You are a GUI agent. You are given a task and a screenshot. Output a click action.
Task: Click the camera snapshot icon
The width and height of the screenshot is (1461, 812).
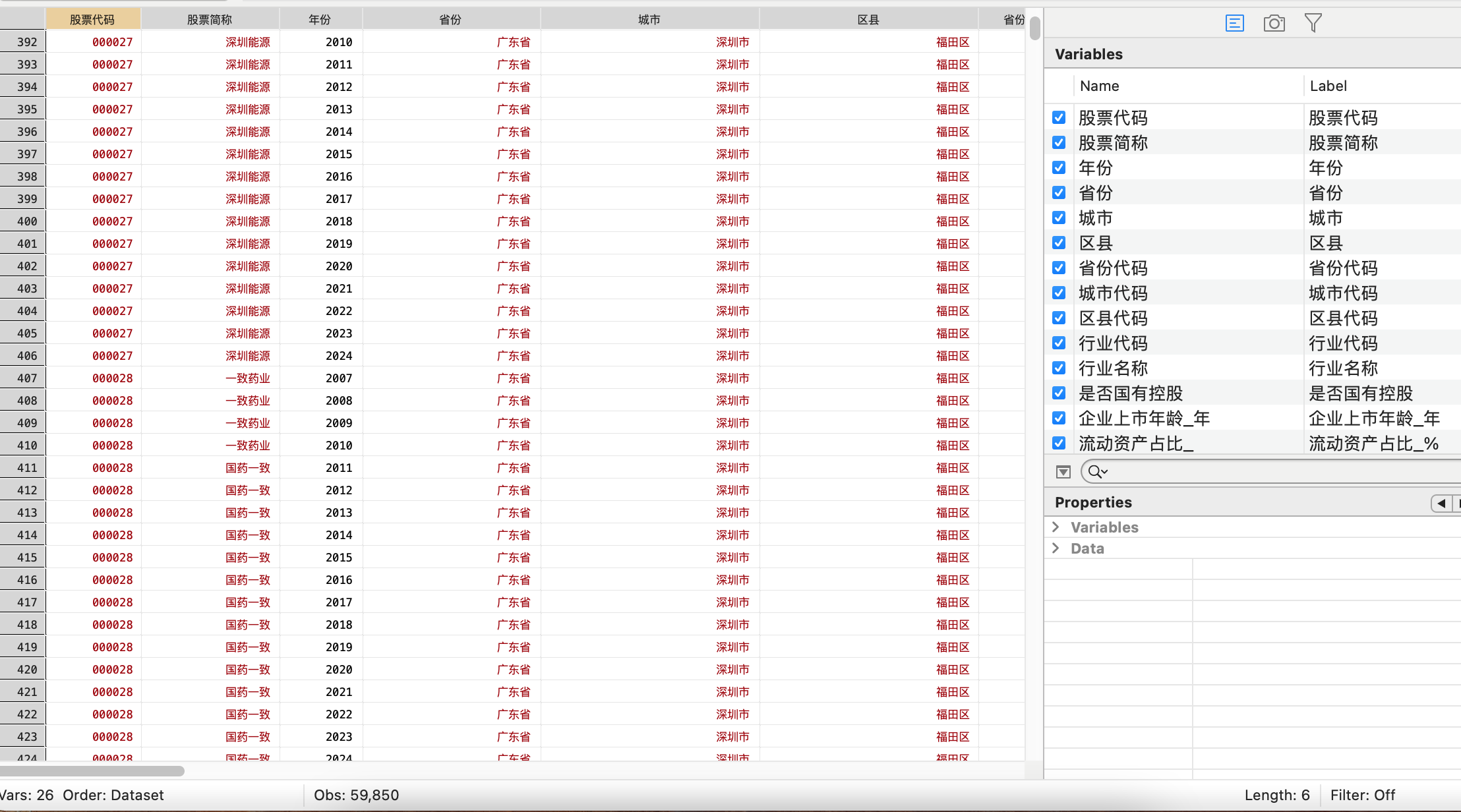point(1274,24)
